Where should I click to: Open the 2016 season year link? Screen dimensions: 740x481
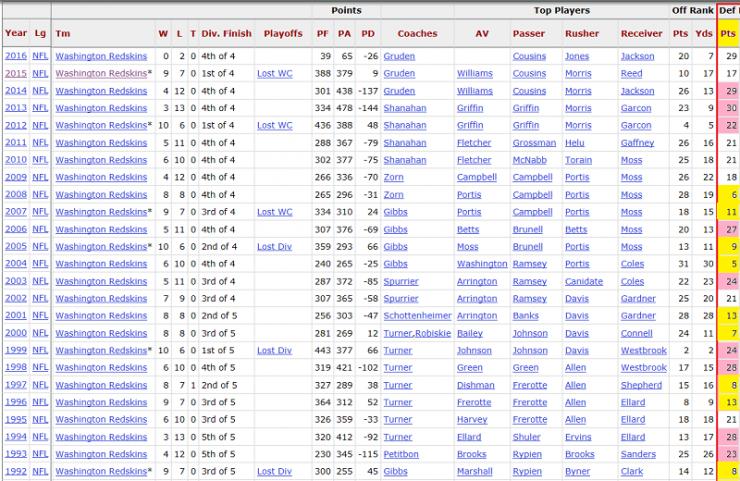point(16,56)
